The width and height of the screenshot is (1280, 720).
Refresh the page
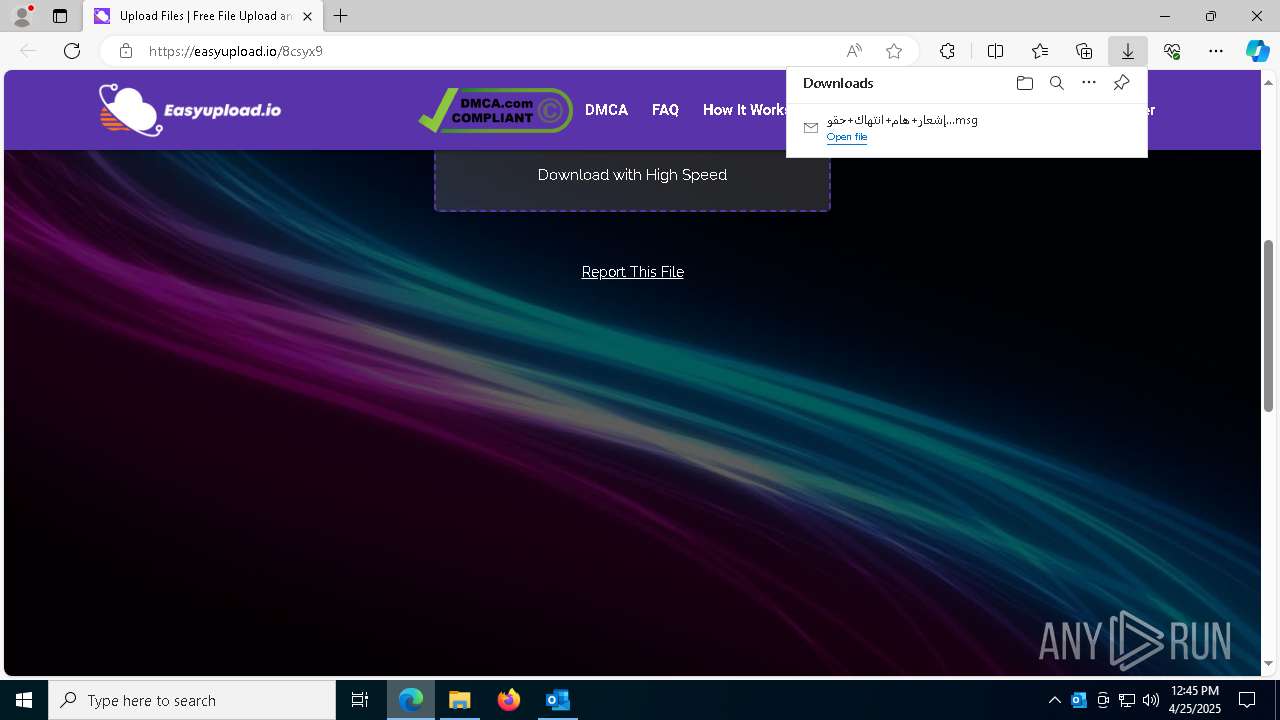(72, 51)
